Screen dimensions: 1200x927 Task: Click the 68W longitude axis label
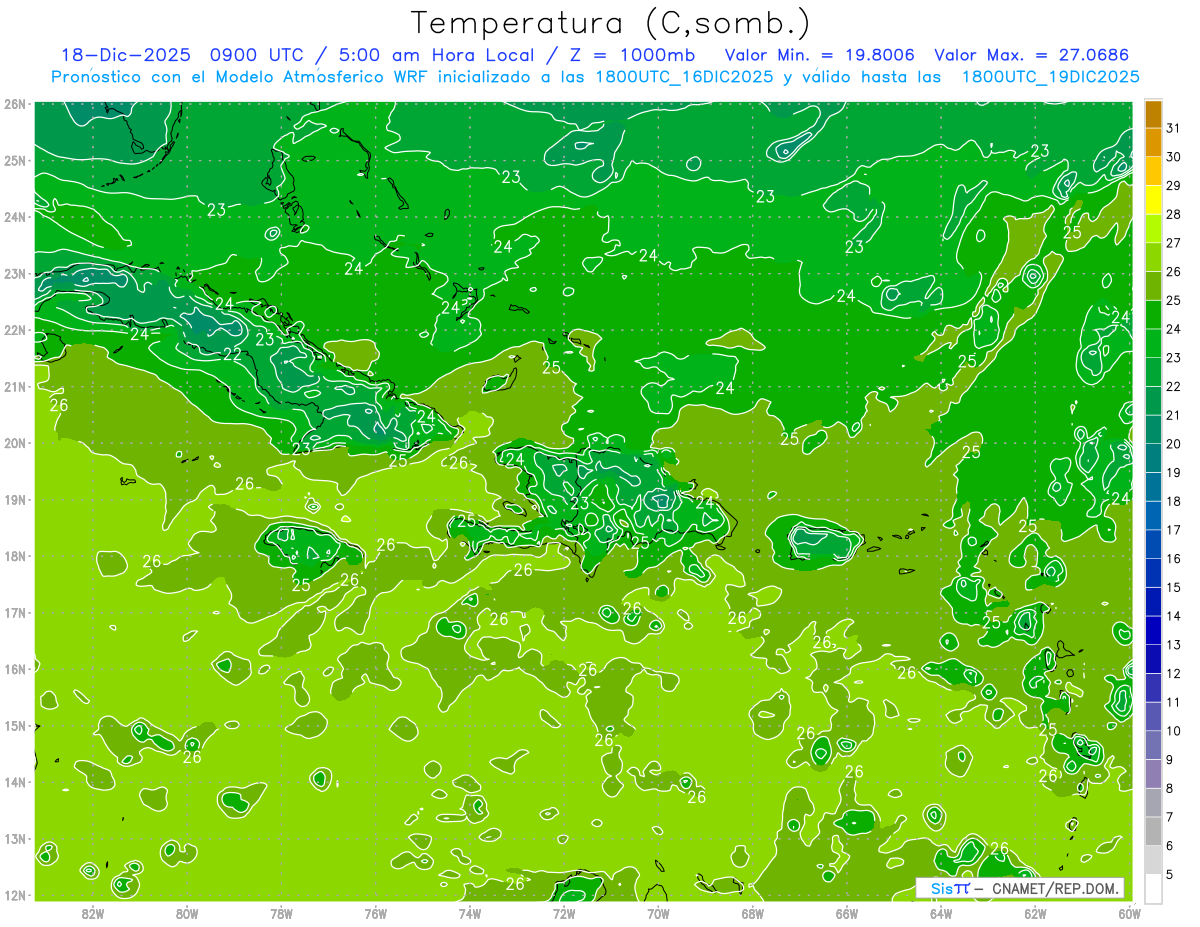point(752,913)
